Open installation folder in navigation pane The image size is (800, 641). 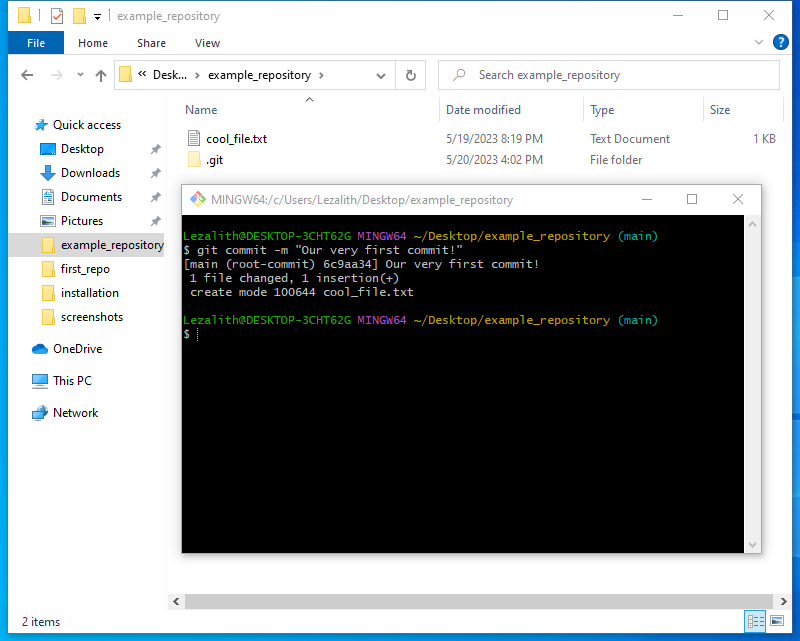coord(89,293)
